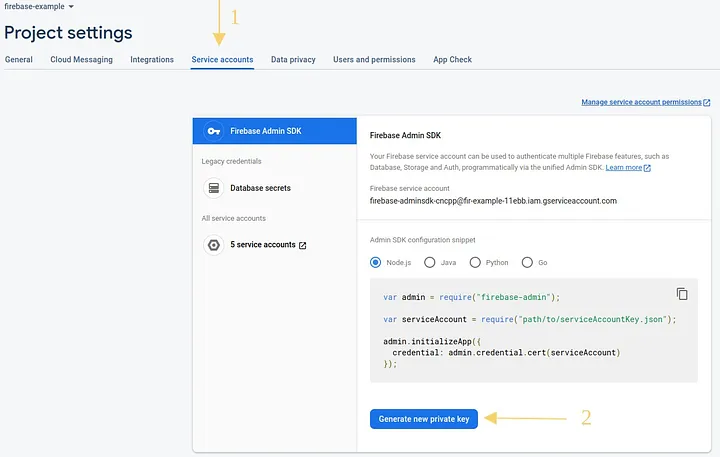Open Users and permissions tab
720x457 pixels.
(x=374, y=60)
